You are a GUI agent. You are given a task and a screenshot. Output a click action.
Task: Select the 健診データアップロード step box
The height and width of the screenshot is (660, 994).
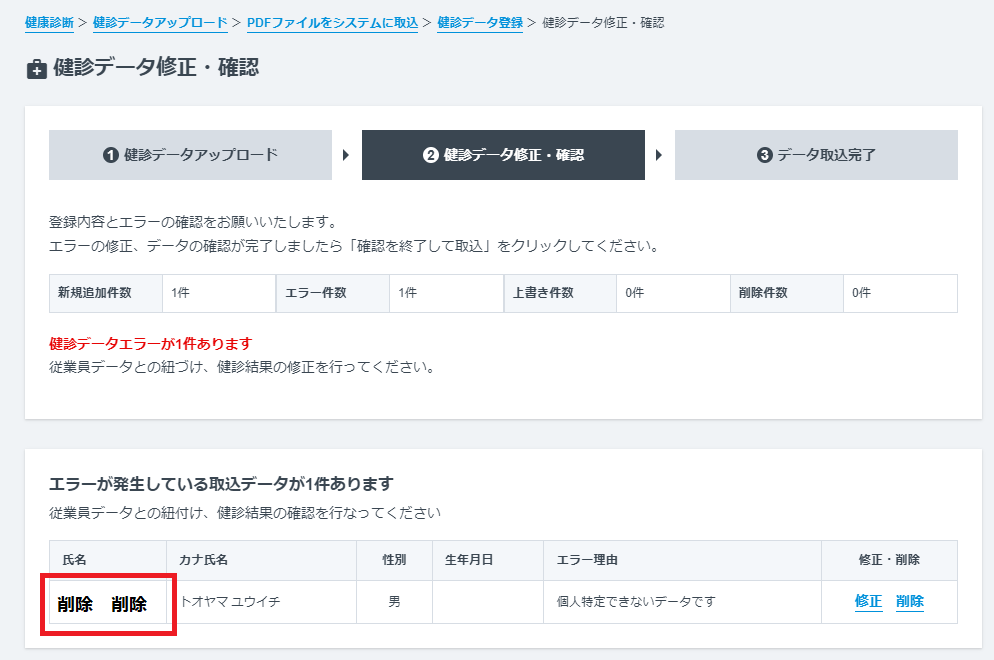190,155
